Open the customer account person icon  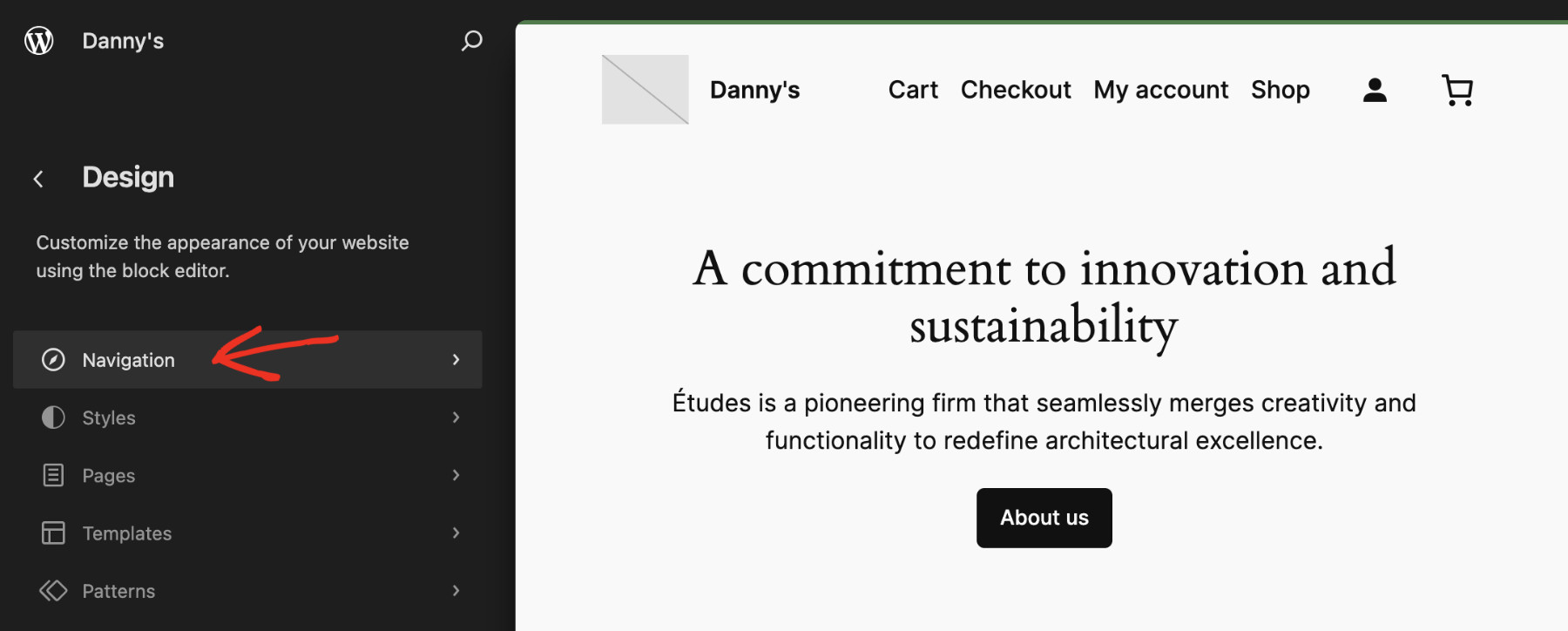point(1375,90)
